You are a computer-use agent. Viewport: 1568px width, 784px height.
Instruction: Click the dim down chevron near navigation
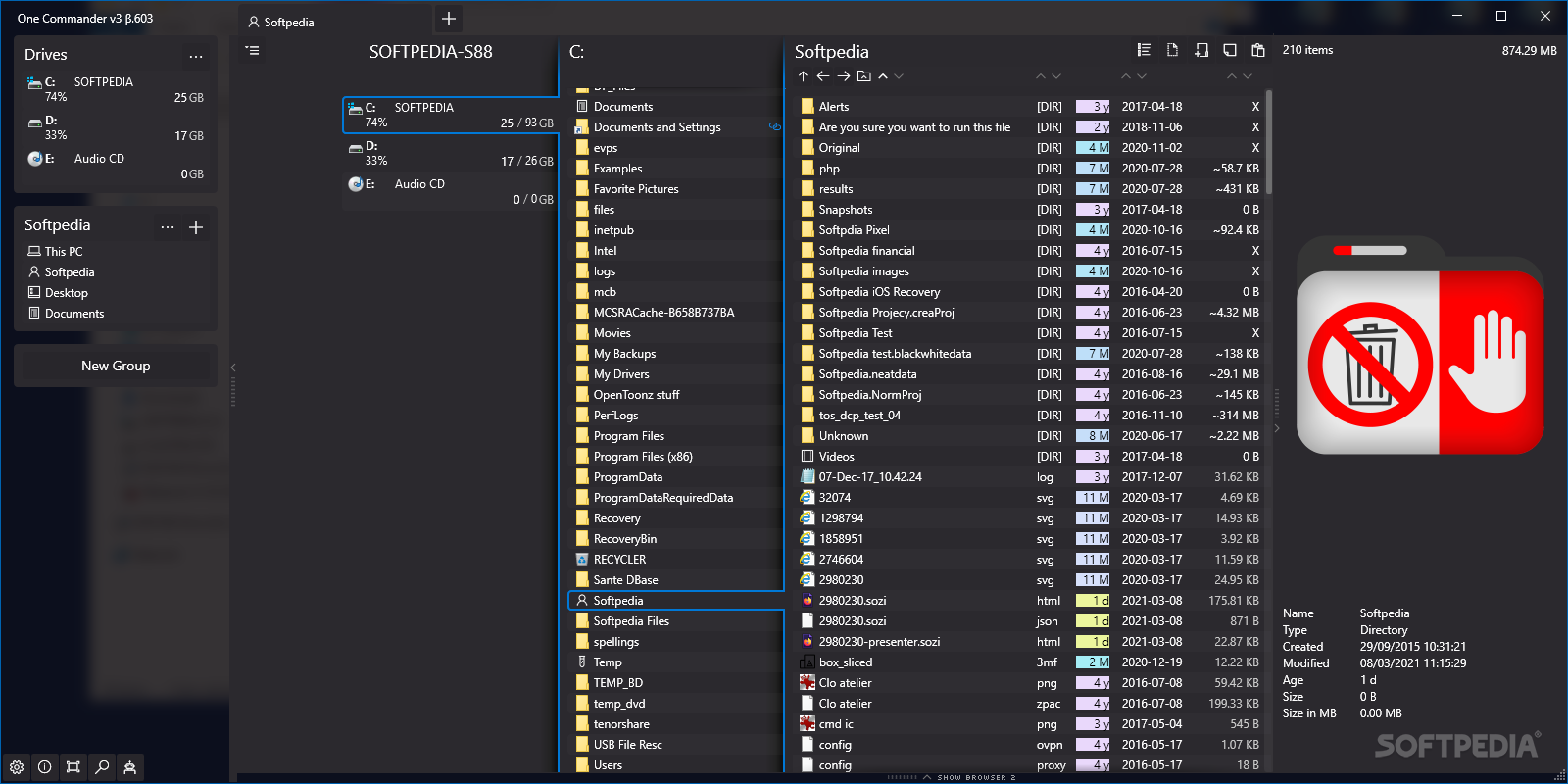coord(899,75)
